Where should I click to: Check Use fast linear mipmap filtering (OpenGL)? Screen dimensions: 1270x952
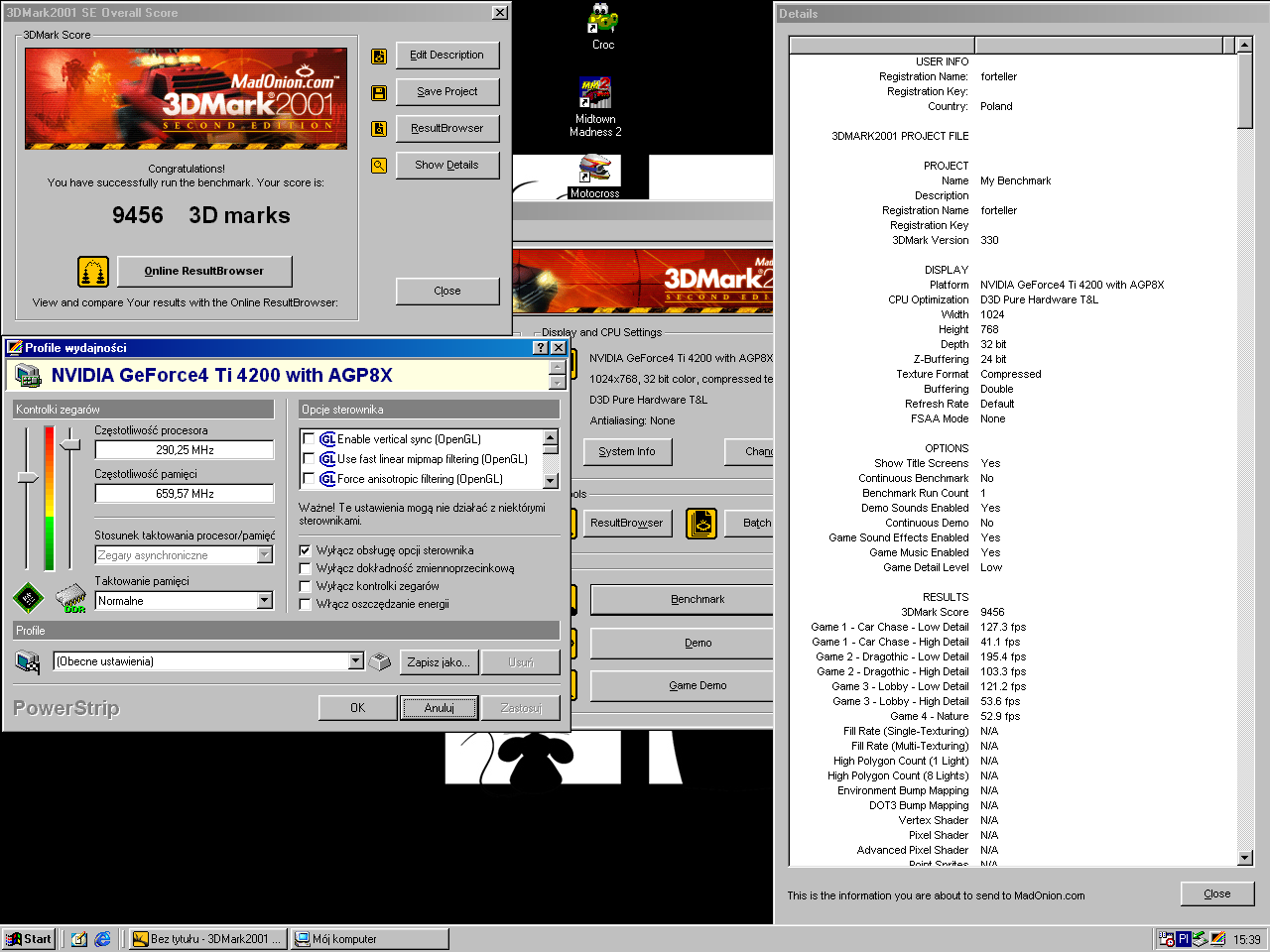coord(309,459)
